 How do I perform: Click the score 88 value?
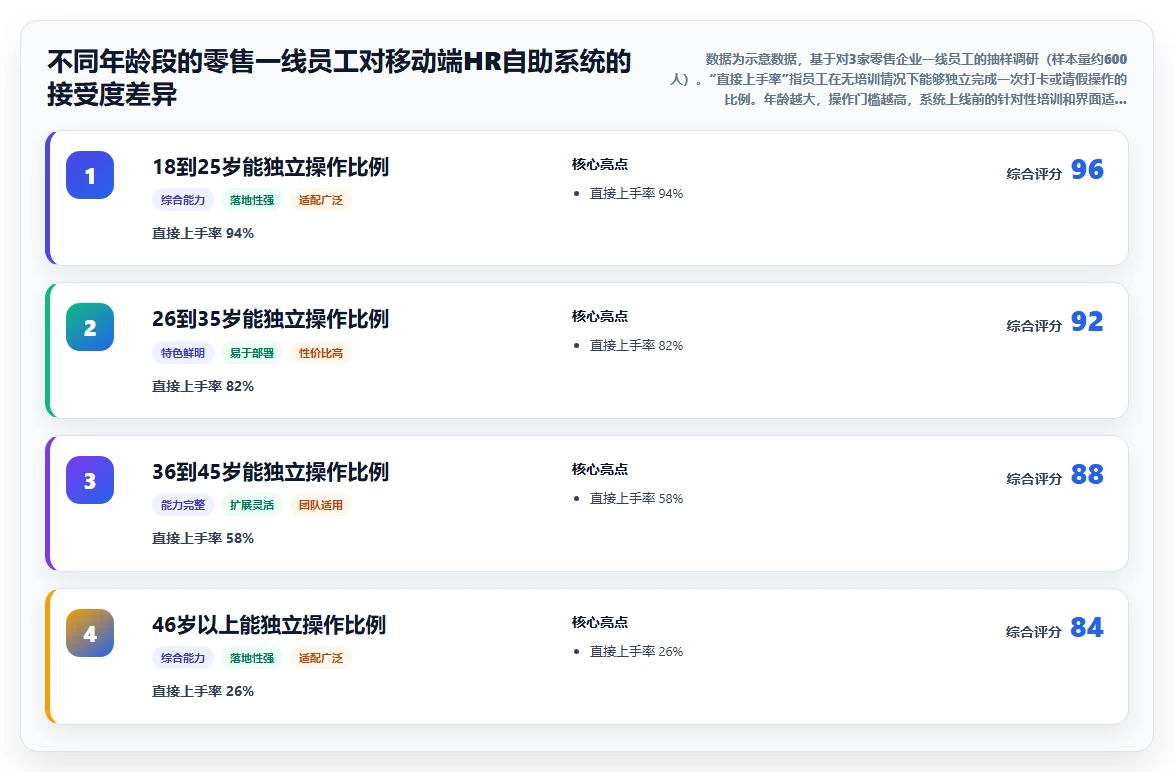coord(1087,474)
